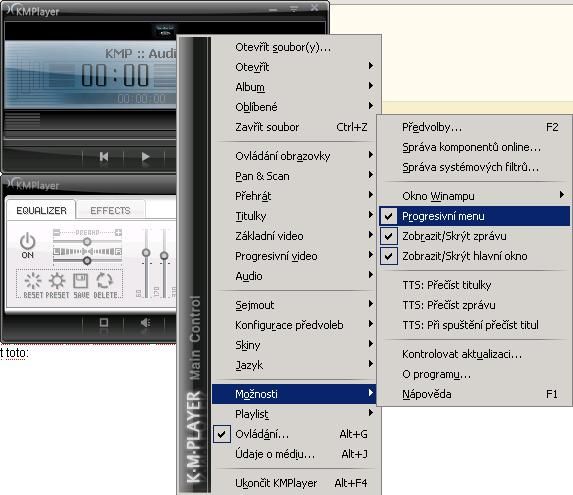Open Předvolby... preferences

pyautogui.click(x=475, y=127)
